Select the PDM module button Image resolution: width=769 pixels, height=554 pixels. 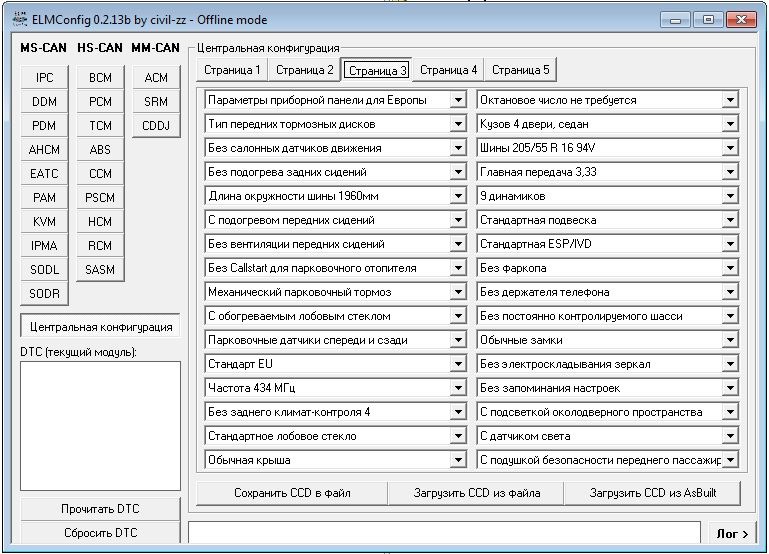tap(44, 126)
